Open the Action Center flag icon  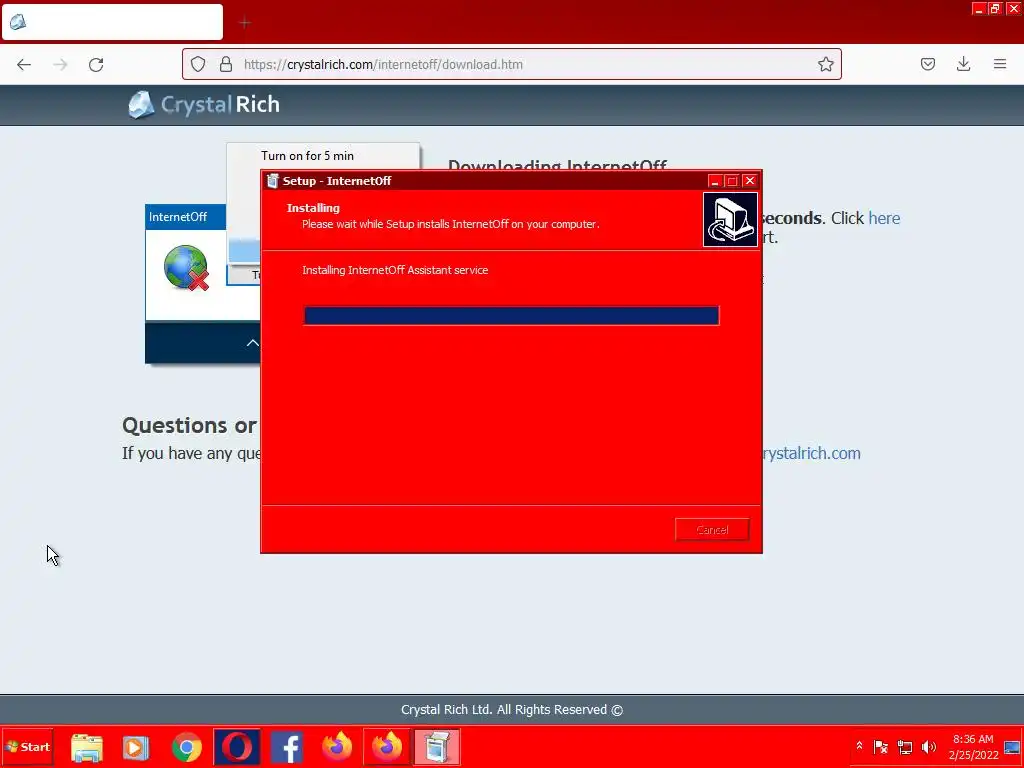[x=880, y=747]
